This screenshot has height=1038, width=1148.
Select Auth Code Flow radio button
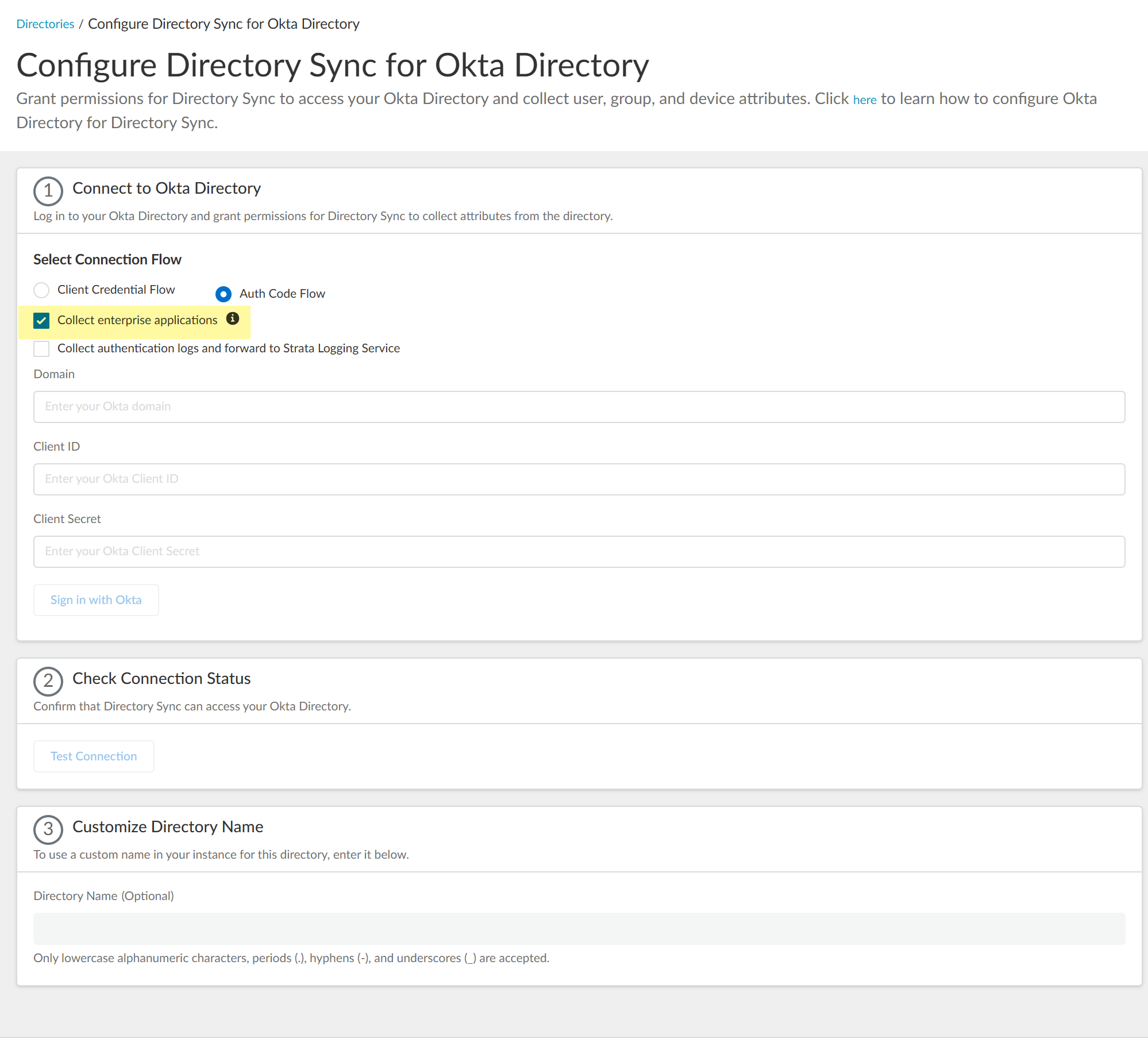tap(224, 294)
